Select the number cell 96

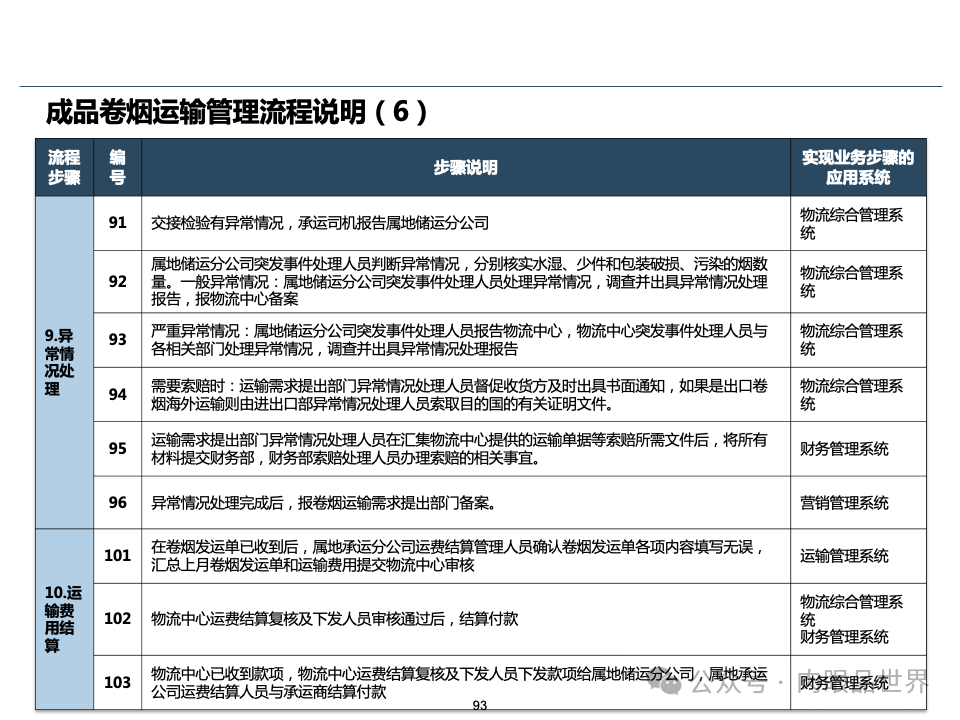118,503
